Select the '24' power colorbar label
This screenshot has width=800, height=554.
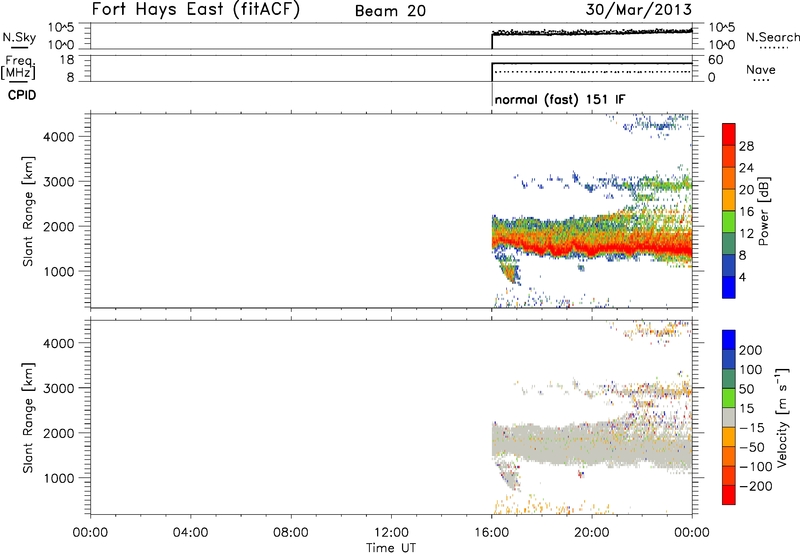tap(746, 168)
